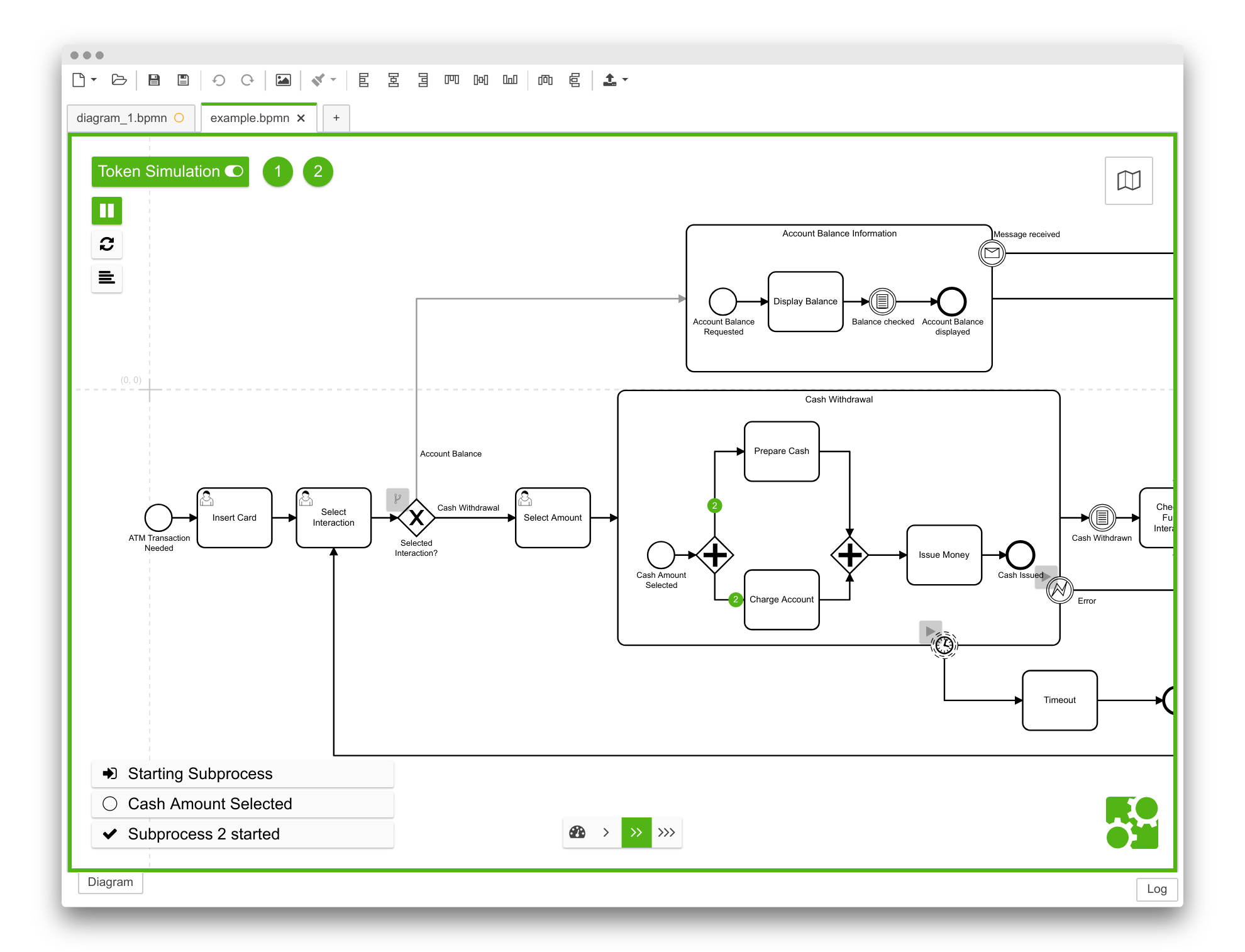This screenshot has width=1245, height=952.
Task: Select the slowest simulation speed arrow
Action: click(x=606, y=832)
